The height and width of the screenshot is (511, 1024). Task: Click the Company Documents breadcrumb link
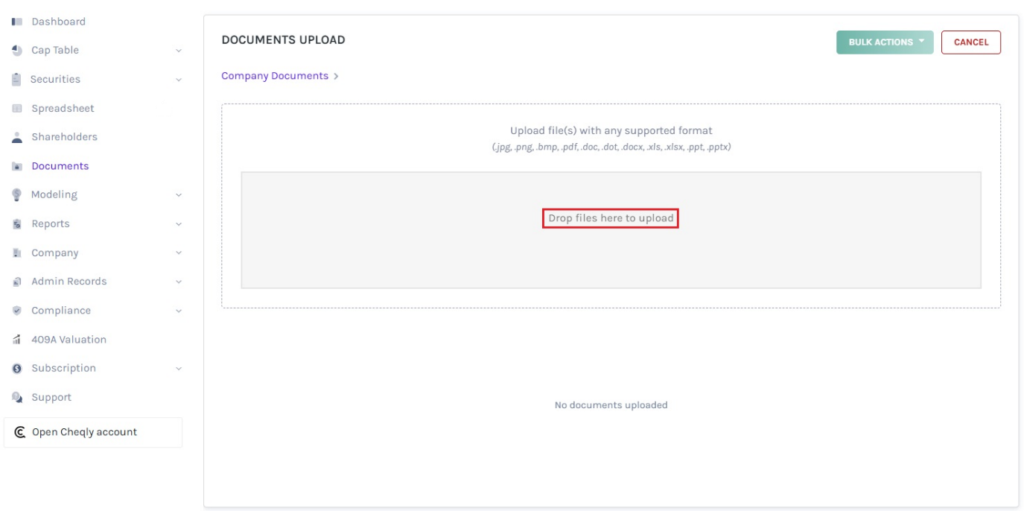pos(275,76)
